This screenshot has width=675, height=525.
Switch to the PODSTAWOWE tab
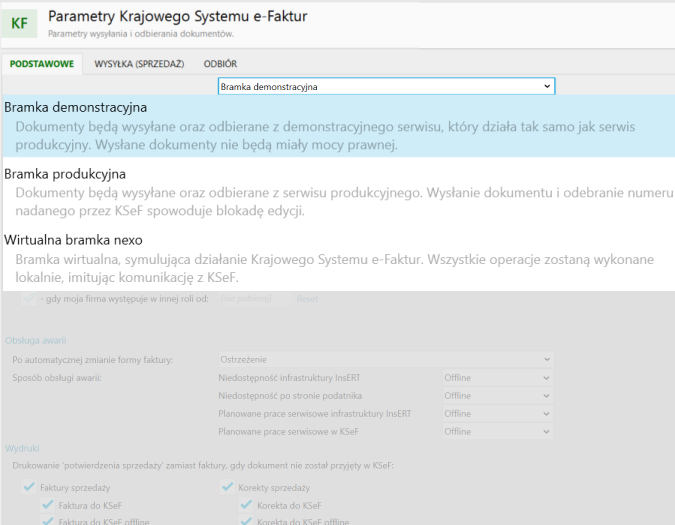pyautogui.click(x=42, y=64)
